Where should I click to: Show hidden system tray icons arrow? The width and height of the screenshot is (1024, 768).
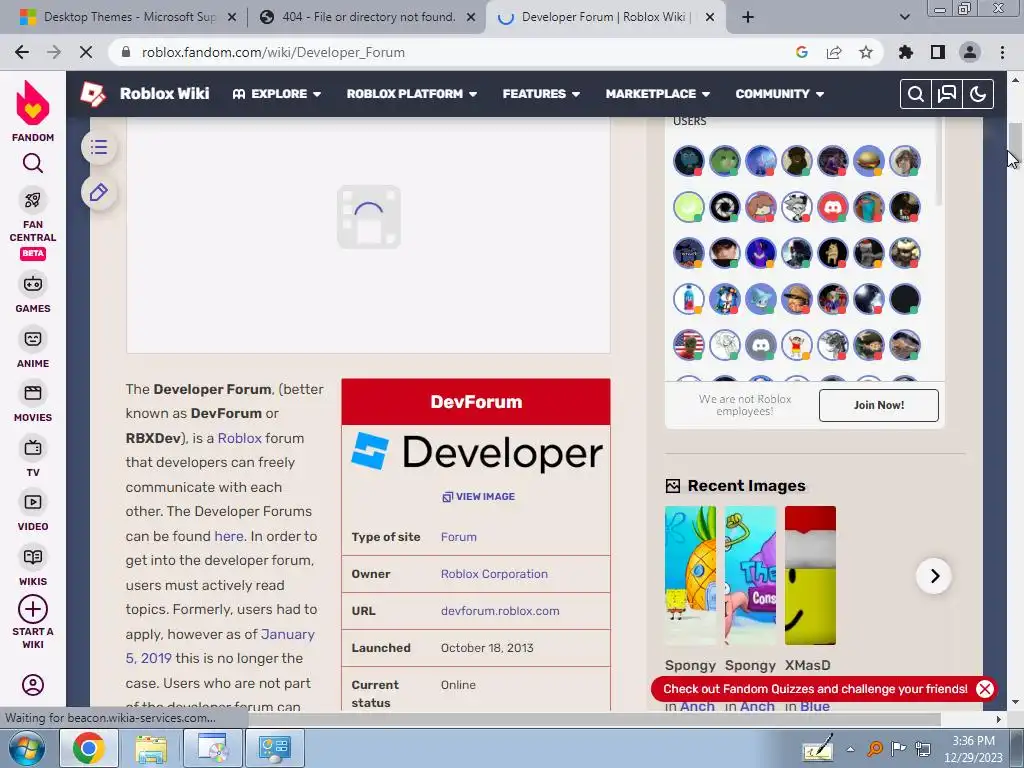(x=850, y=749)
